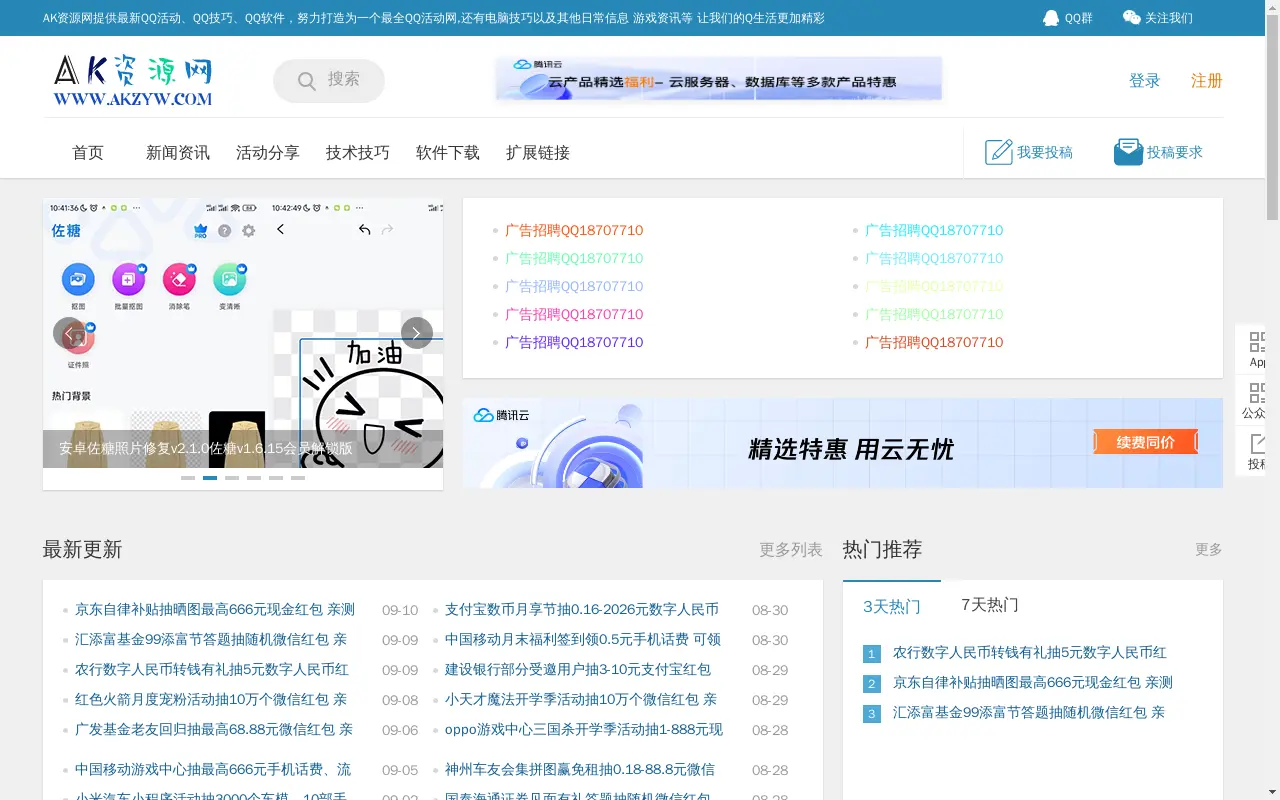Click the 投稿要求 envelope icon
This screenshot has width=1280, height=800.
pyautogui.click(x=1128, y=152)
